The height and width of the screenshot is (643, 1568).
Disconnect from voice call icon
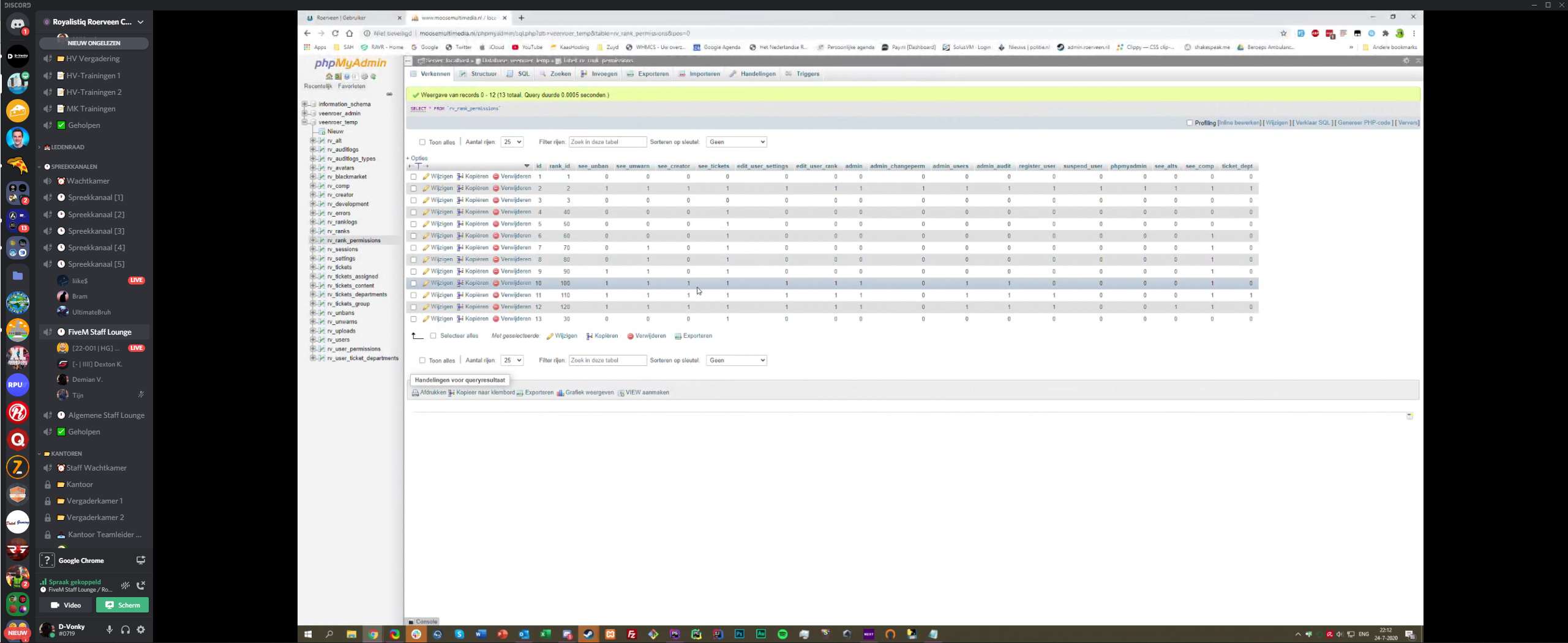(x=141, y=585)
